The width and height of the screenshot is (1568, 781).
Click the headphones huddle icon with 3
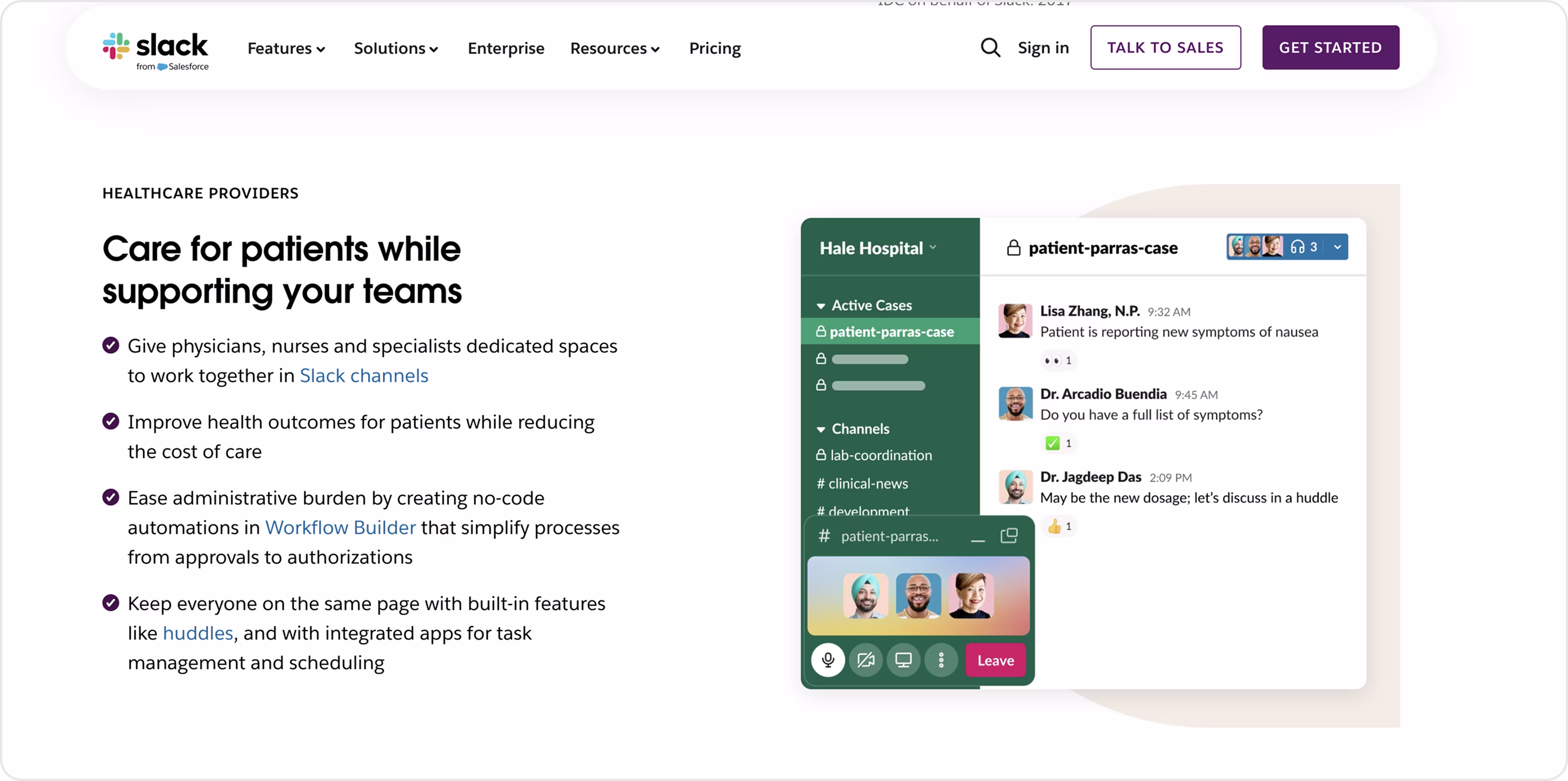coord(1304,247)
